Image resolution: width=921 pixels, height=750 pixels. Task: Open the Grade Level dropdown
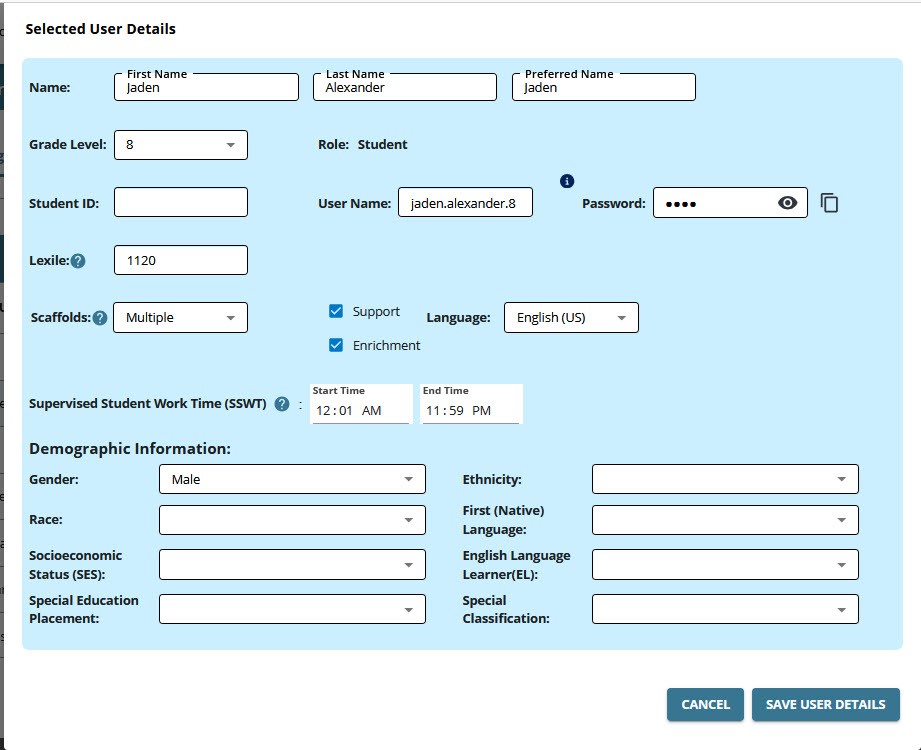[181, 145]
